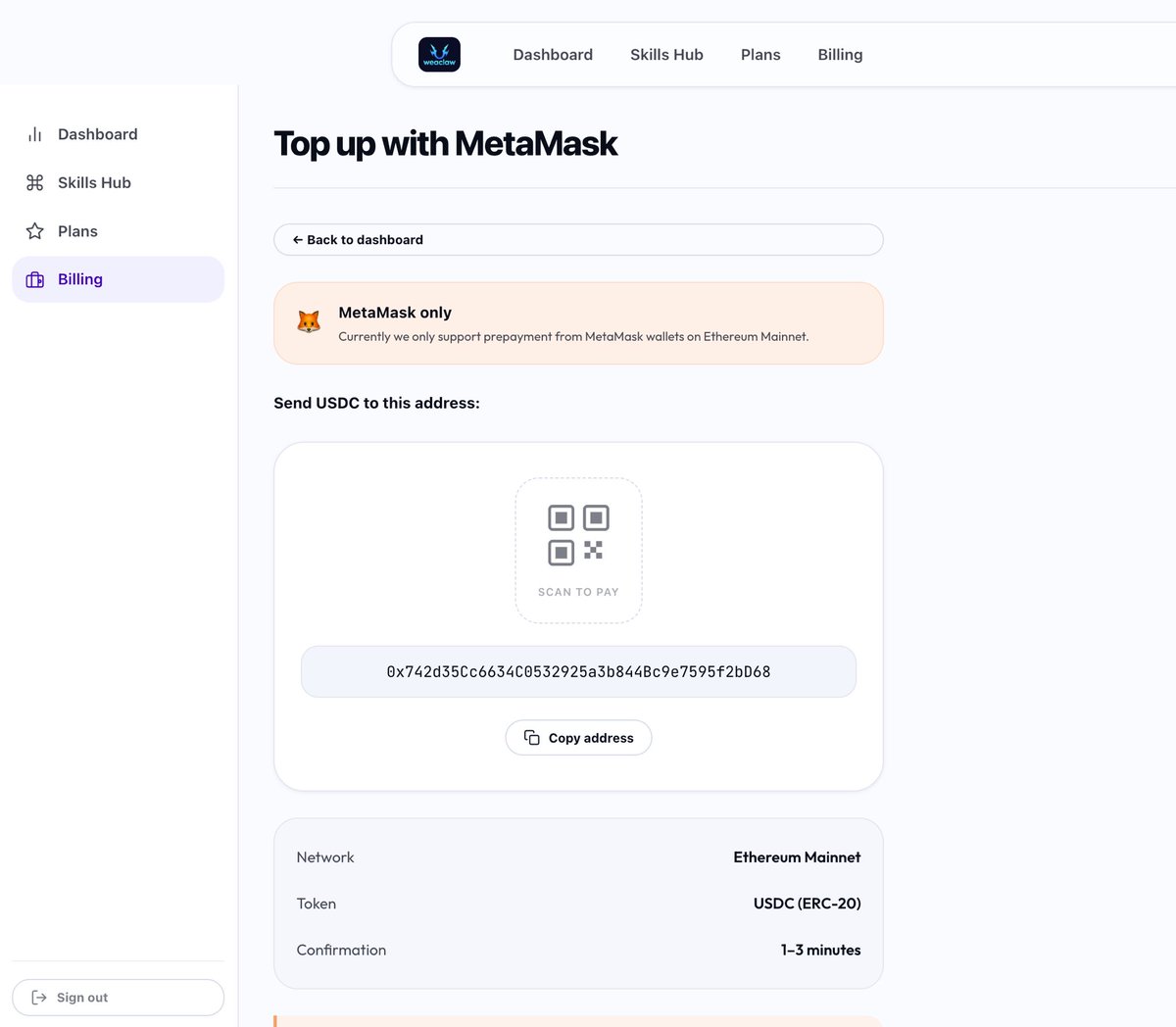Click the sign out arrow icon
1176x1027 pixels.
39,998
